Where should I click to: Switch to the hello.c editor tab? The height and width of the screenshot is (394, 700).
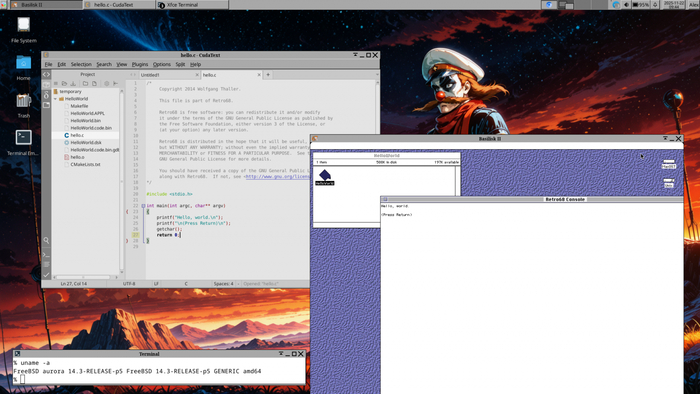coord(231,75)
